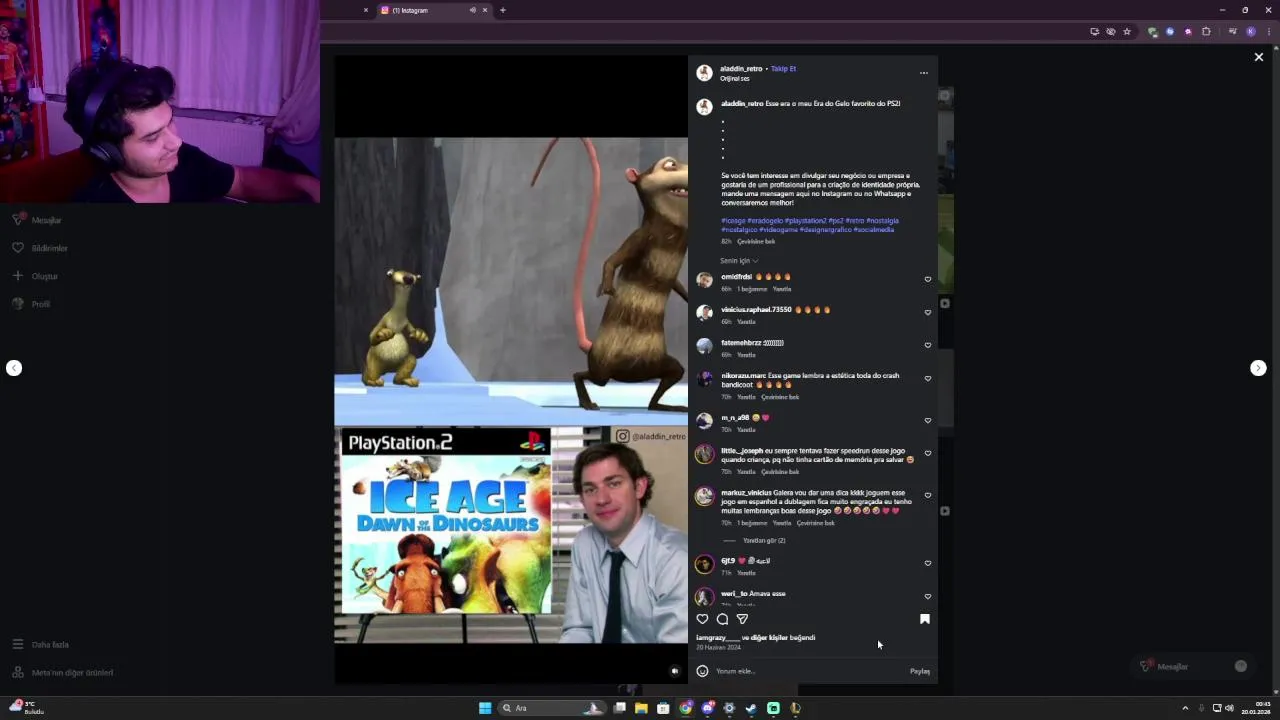Go to the next post arrow
This screenshot has width=1280, height=720.
point(1258,368)
